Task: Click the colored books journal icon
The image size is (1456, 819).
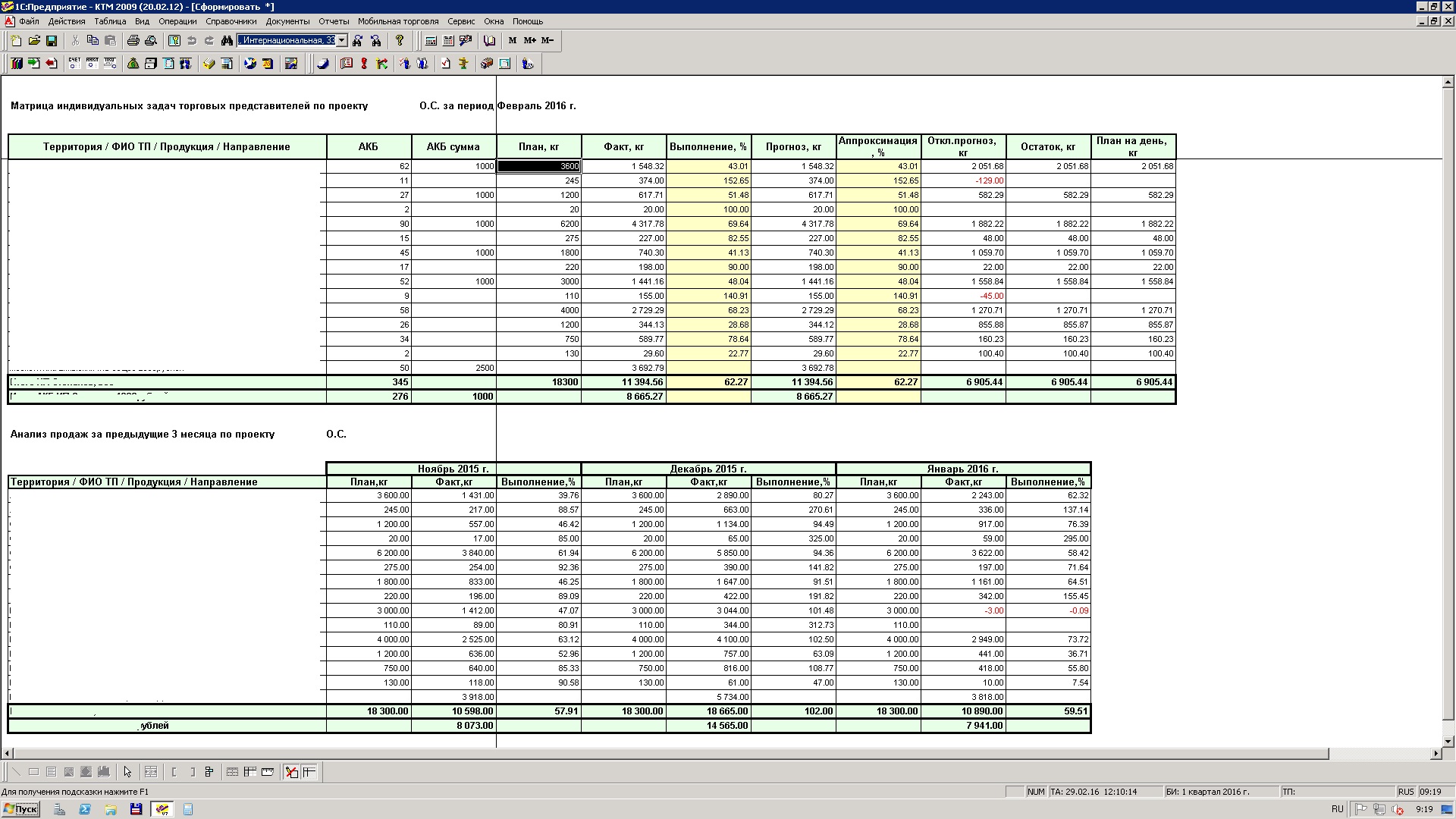Action: click(17, 64)
